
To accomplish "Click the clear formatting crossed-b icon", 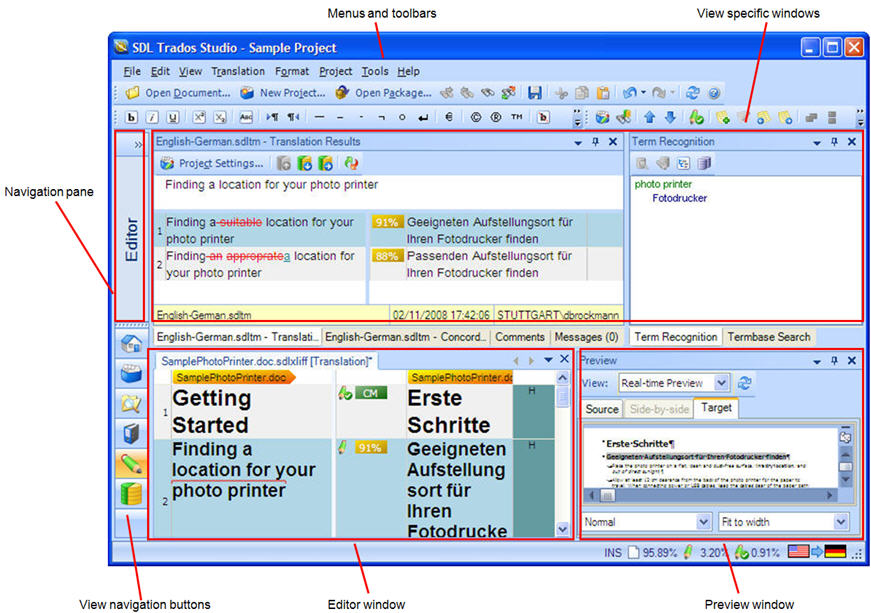I will click(x=543, y=117).
